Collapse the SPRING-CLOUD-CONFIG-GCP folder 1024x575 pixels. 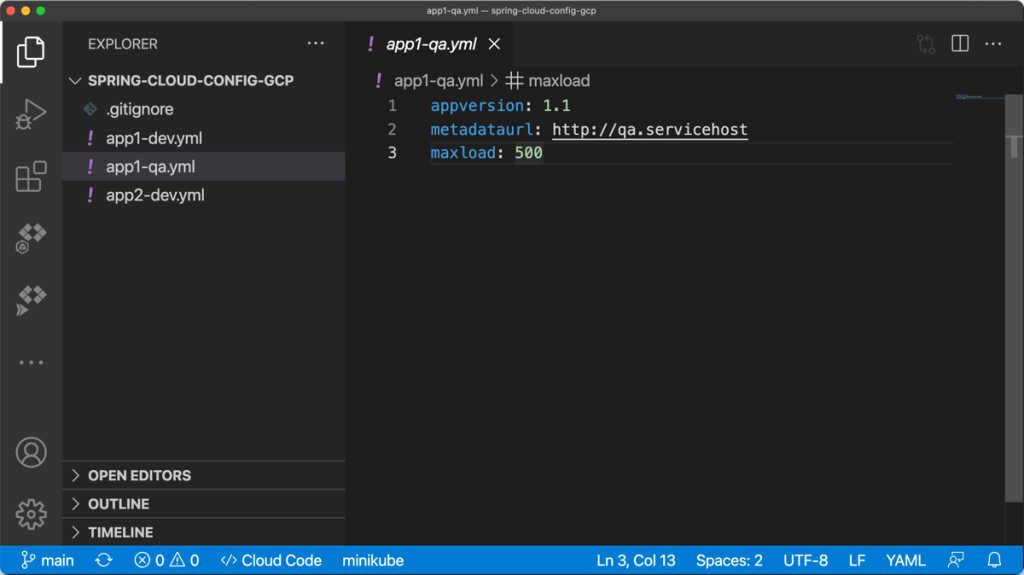[x=190, y=80]
